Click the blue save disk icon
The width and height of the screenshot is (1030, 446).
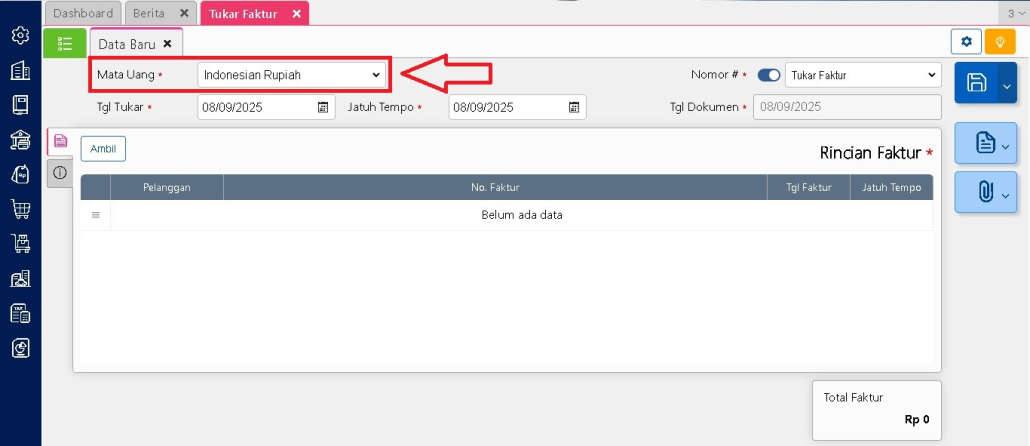point(977,85)
